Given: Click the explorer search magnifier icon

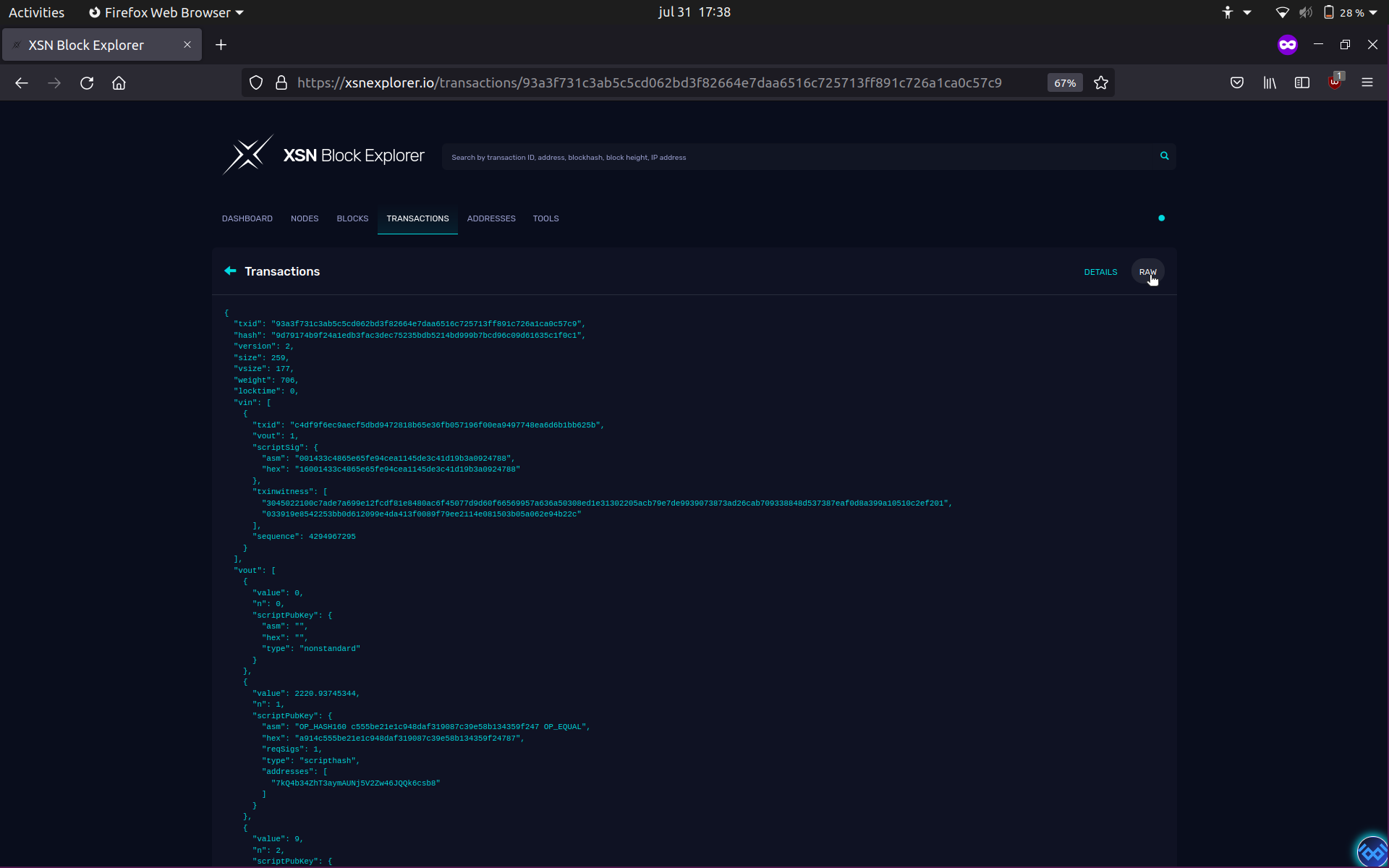Looking at the screenshot, I should tap(1165, 156).
